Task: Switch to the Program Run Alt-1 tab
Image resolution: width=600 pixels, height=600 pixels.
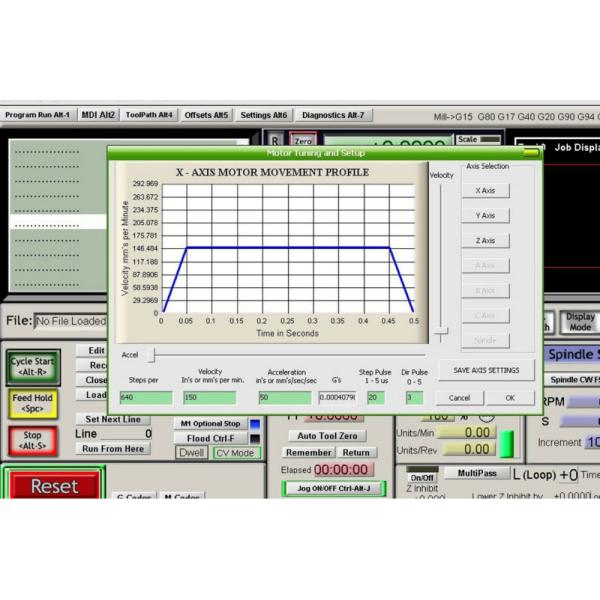Action: (37, 115)
